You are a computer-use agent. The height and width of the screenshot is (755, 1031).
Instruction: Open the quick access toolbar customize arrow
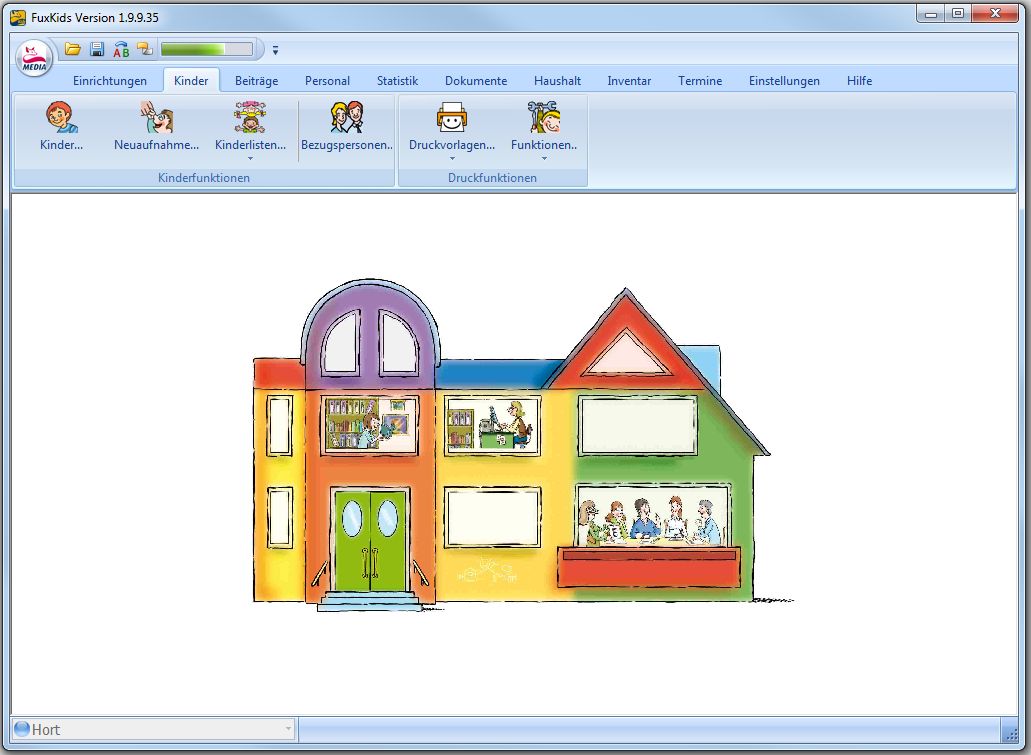[x=276, y=50]
